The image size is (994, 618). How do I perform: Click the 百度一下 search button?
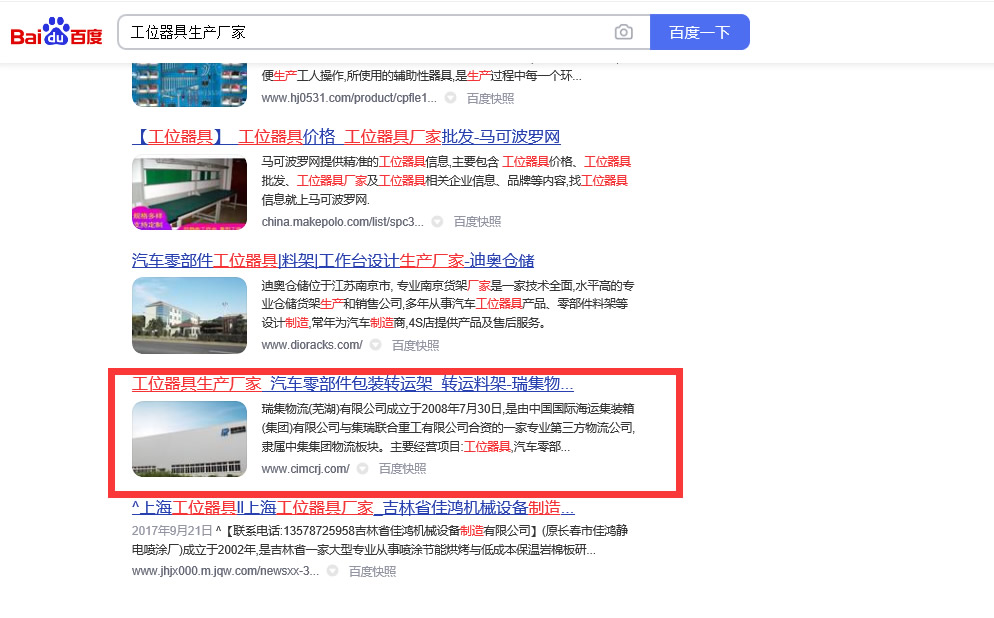pos(699,32)
